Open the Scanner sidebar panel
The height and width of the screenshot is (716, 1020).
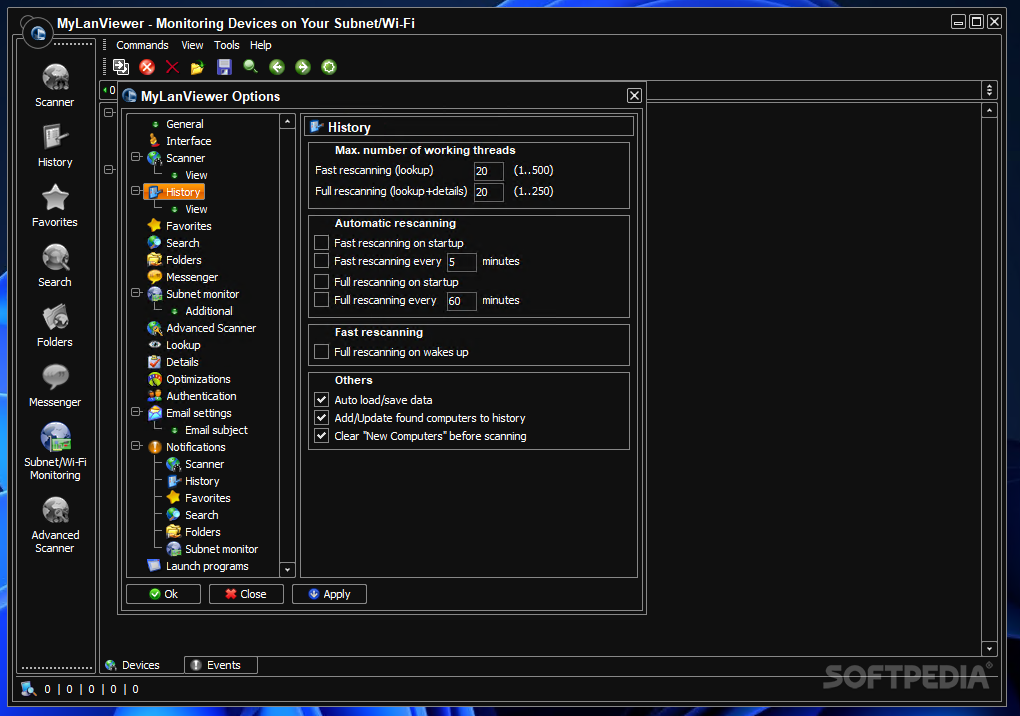click(x=55, y=86)
